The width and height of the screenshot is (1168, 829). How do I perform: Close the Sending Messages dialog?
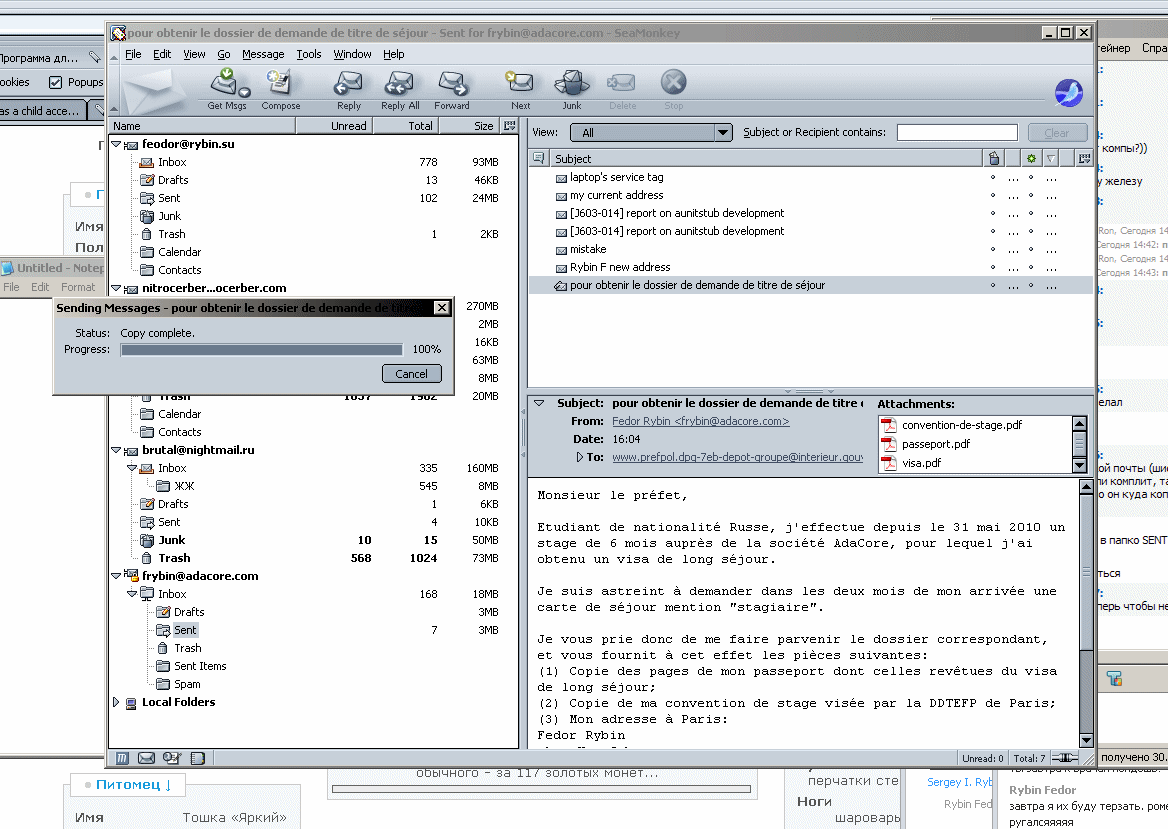[x=442, y=307]
